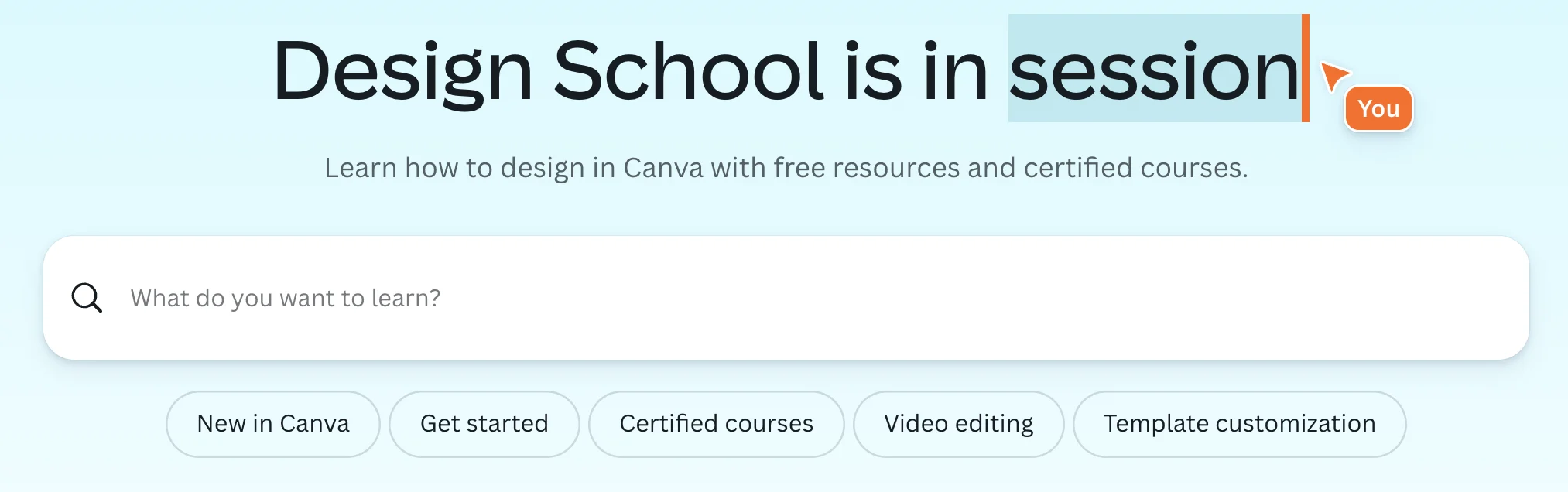Click the orange collaborator cursor arrow
Viewport: 1568px width, 492px height.
[x=1333, y=77]
